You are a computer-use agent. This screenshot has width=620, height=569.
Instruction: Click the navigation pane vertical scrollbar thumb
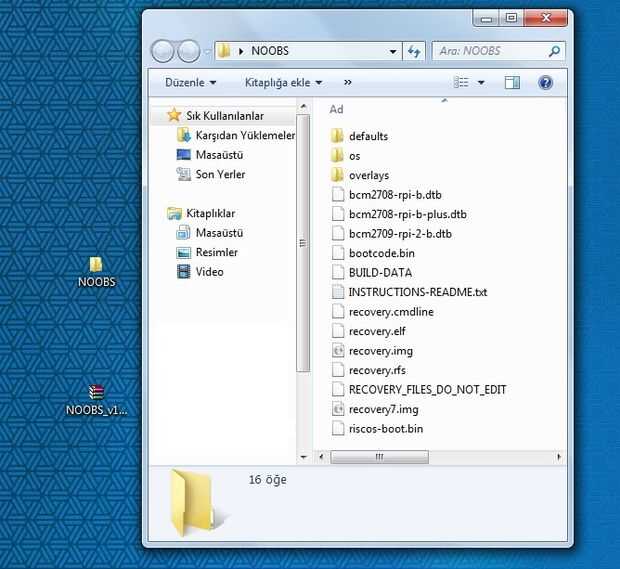pyautogui.click(x=303, y=243)
